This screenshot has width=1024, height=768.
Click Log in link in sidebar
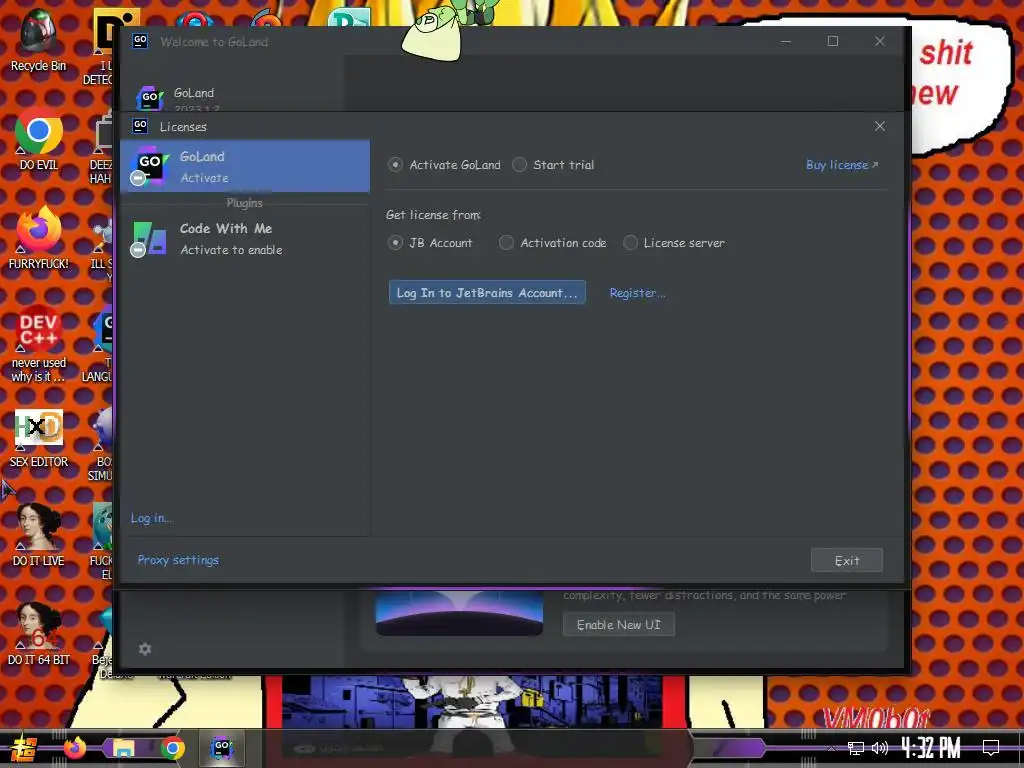151,518
